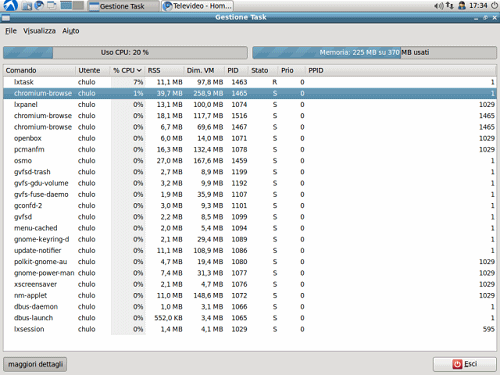Image resolution: width=500 pixels, height=375 pixels.
Task: Select the lxpanel process row
Action: click(250, 105)
